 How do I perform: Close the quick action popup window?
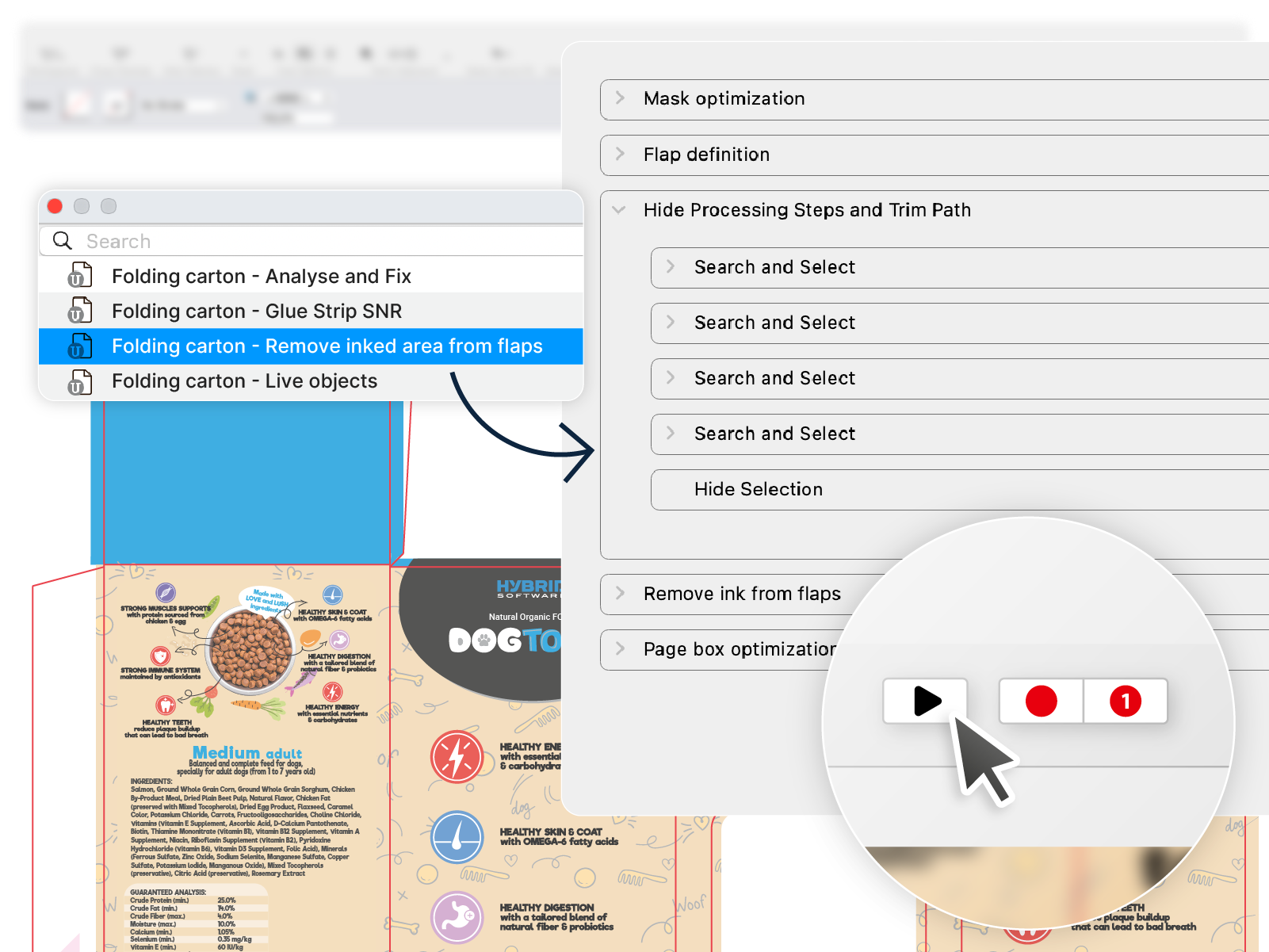[54, 206]
